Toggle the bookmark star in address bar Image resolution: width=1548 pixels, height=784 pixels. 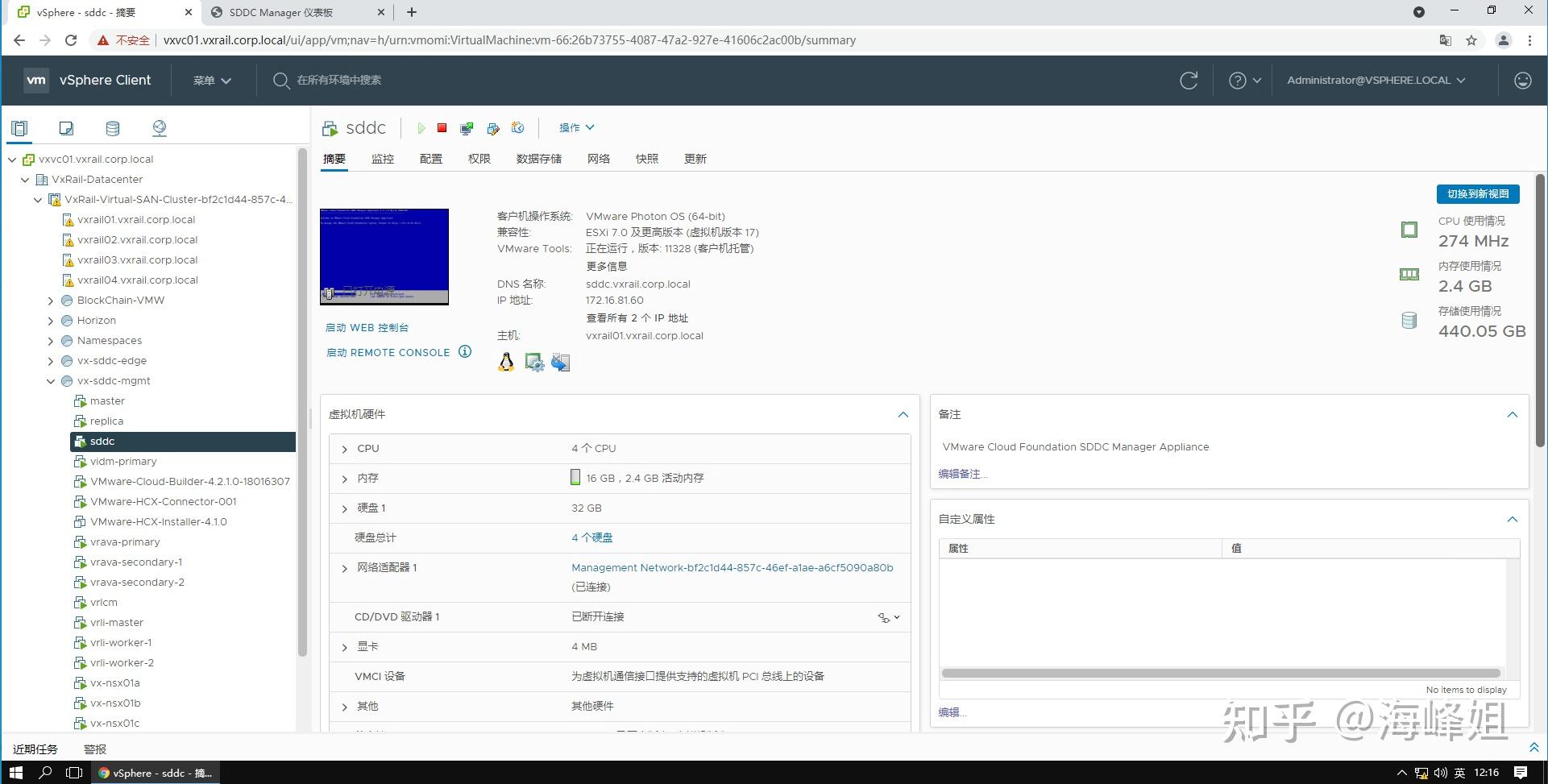point(1471,39)
